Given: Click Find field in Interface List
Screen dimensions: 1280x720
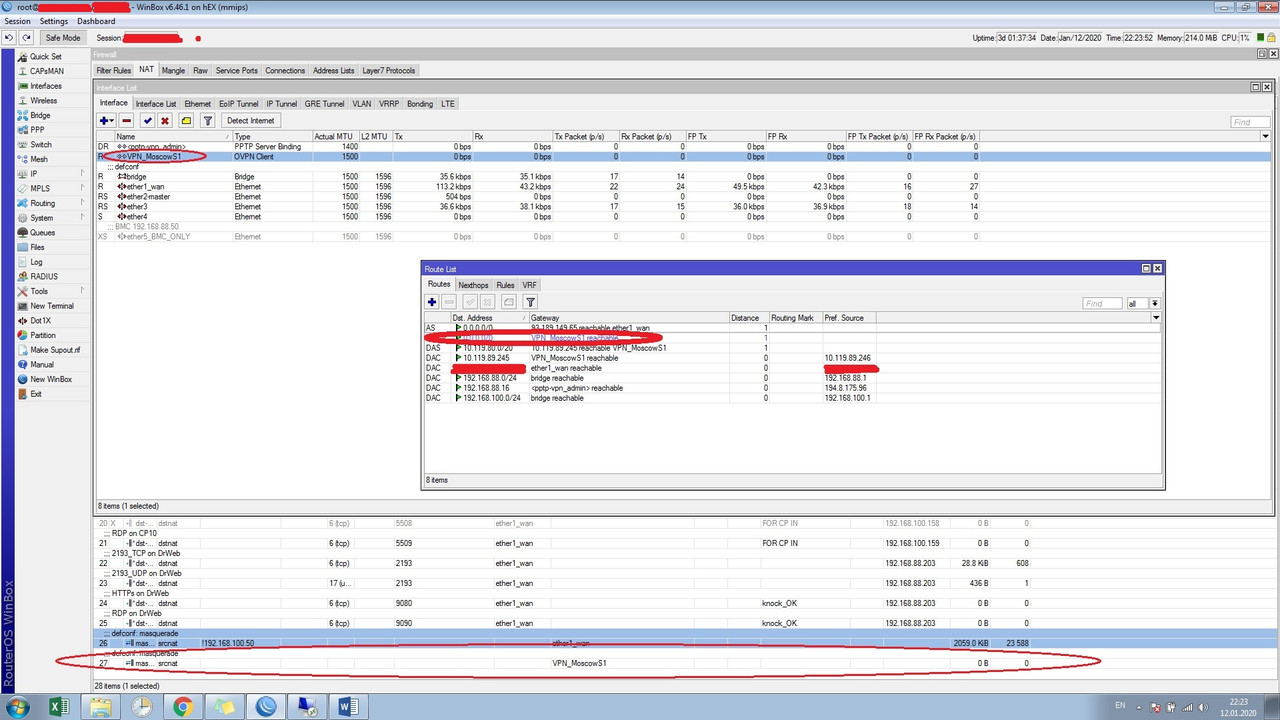Looking at the screenshot, I should pos(1252,122).
